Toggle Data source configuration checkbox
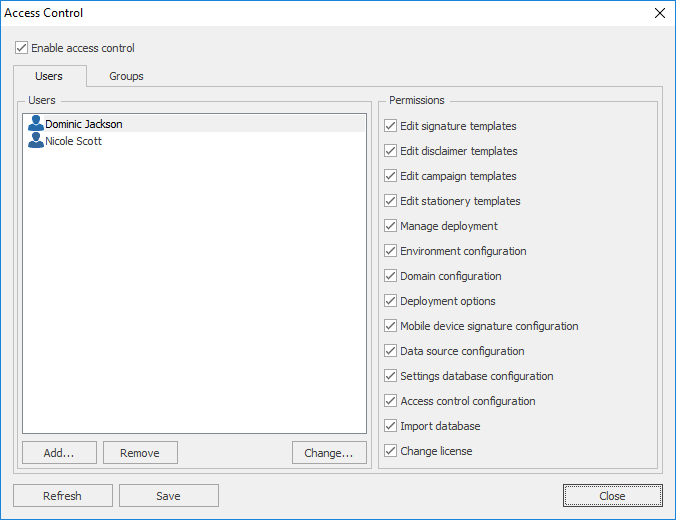This screenshot has height=520, width=676. coord(390,351)
